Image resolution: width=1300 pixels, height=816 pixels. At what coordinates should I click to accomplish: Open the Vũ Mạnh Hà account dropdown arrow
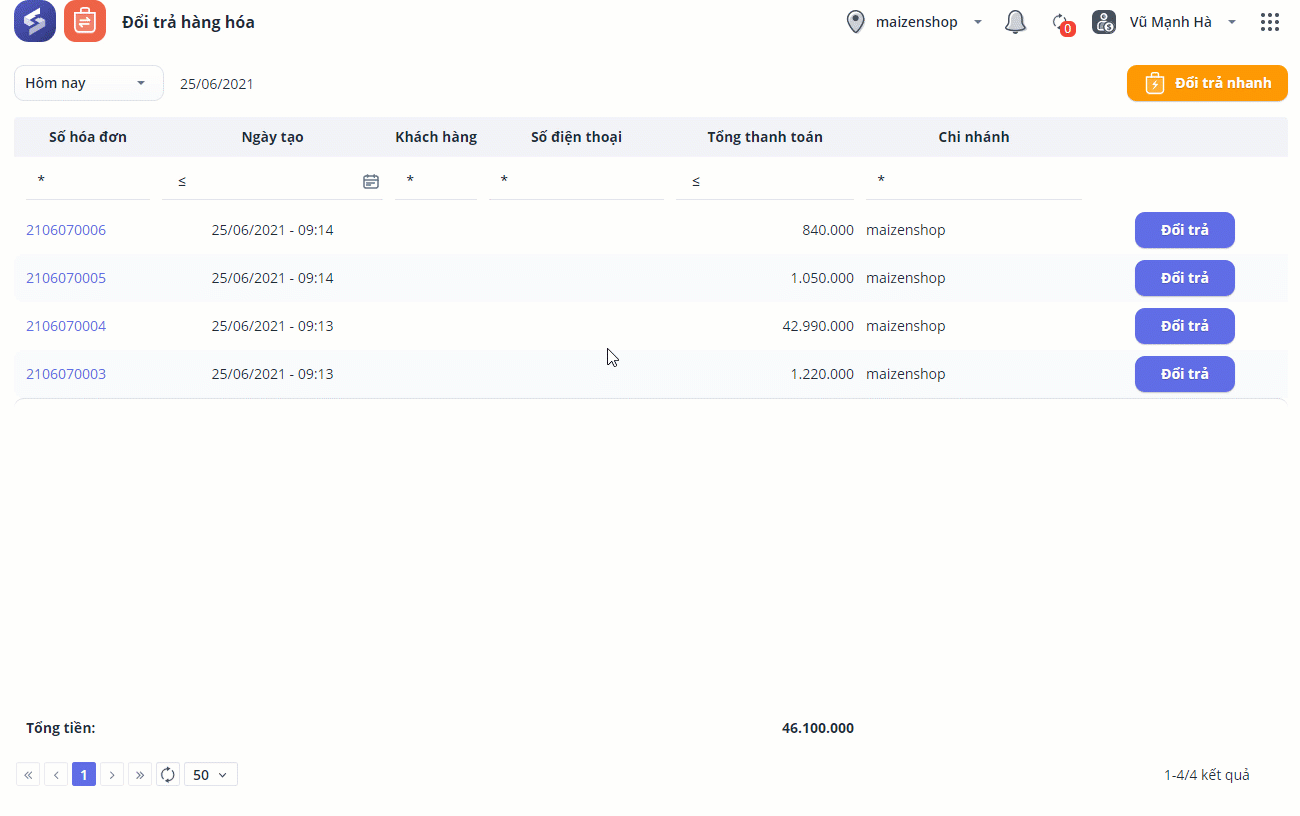point(1232,22)
